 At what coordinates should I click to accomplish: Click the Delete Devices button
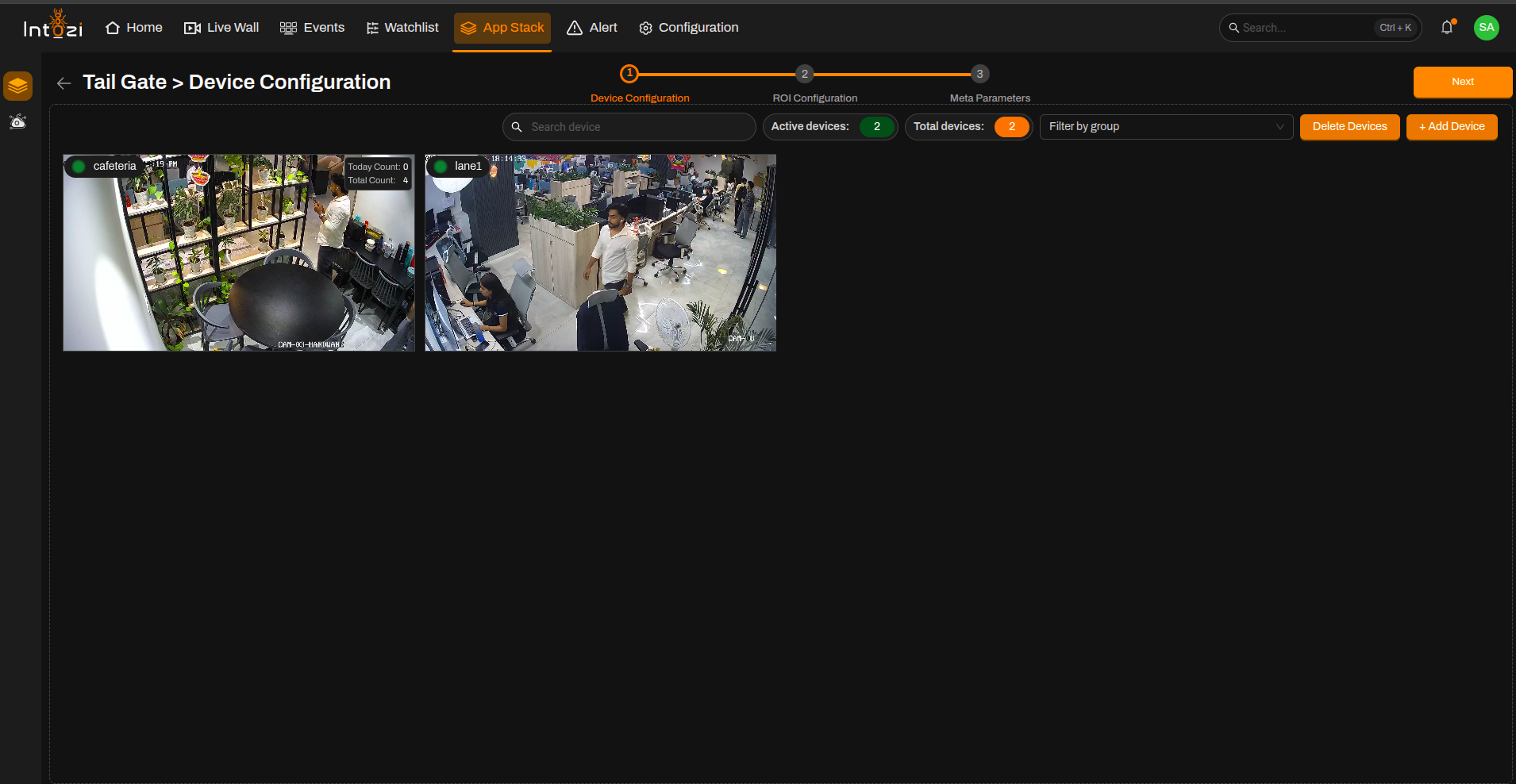tap(1349, 127)
